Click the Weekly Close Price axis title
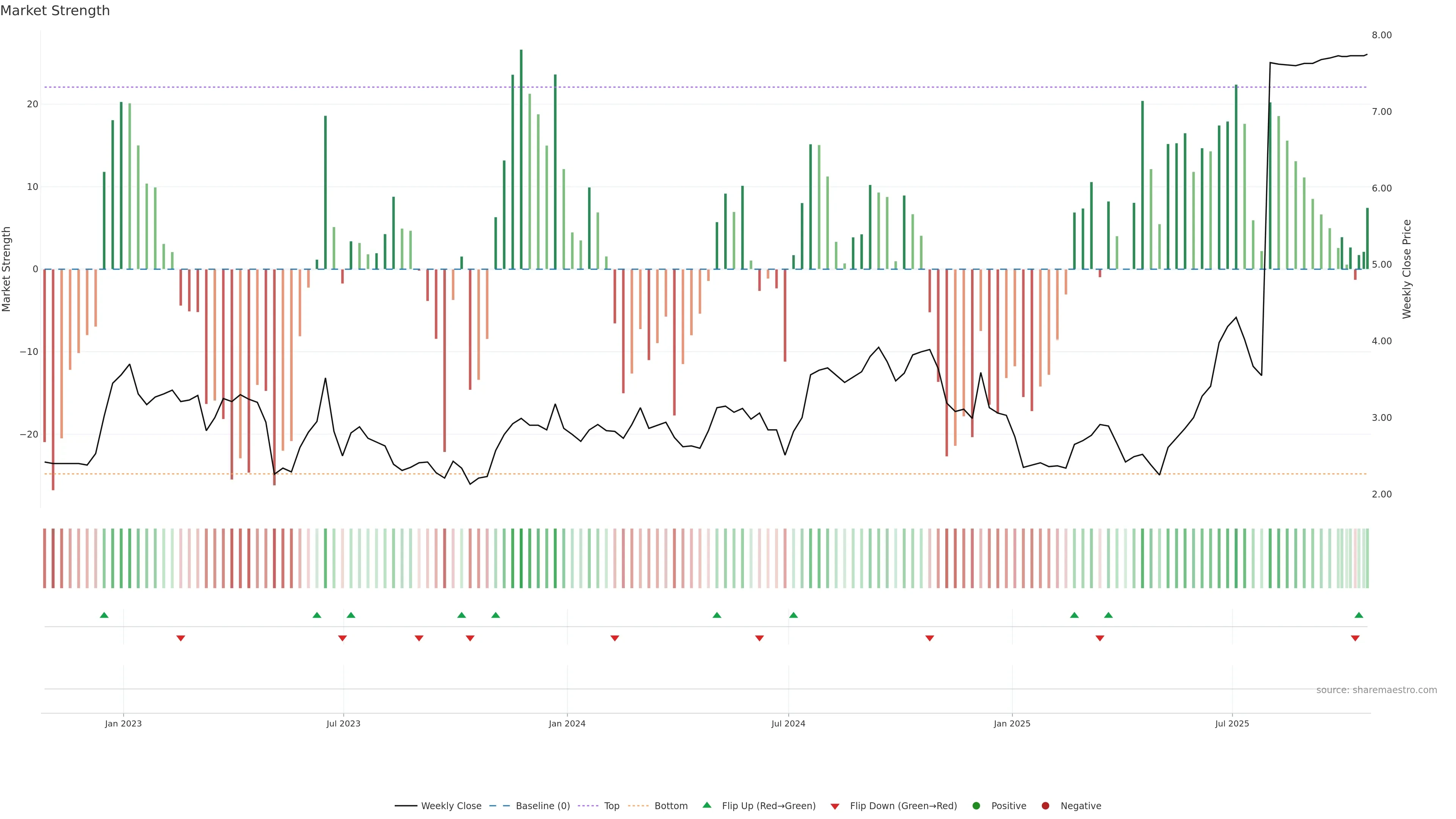 pyautogui.click(x=1407, y=269)
